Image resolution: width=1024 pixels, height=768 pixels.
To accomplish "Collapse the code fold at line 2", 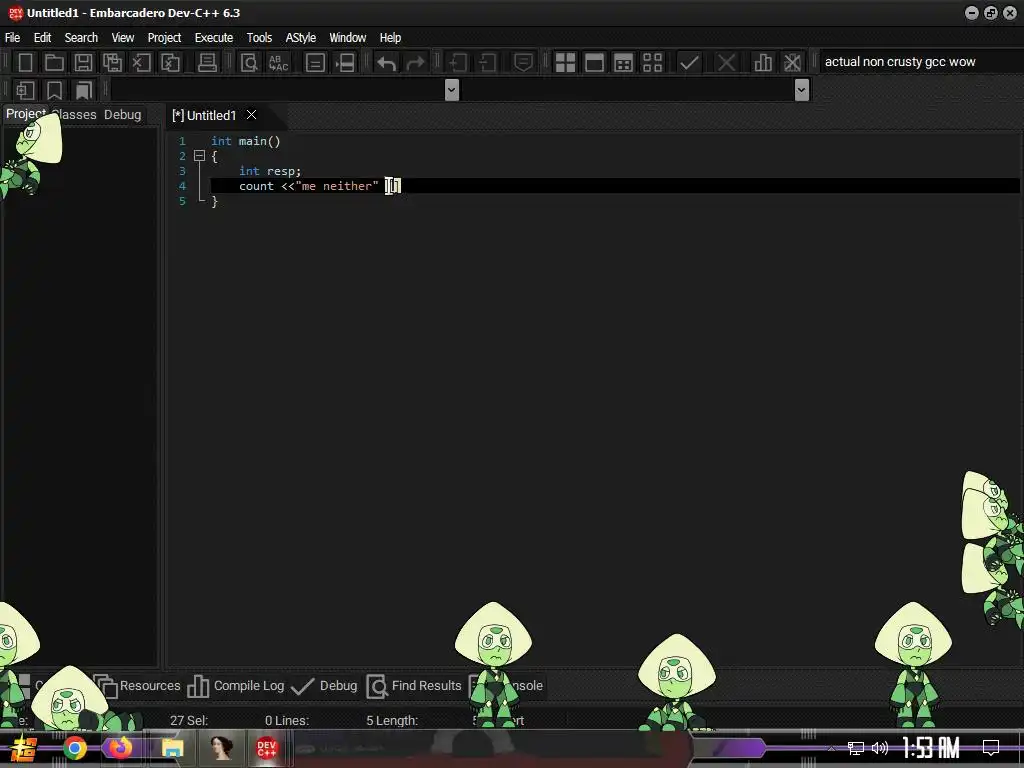I will click(x=199, y=156).
